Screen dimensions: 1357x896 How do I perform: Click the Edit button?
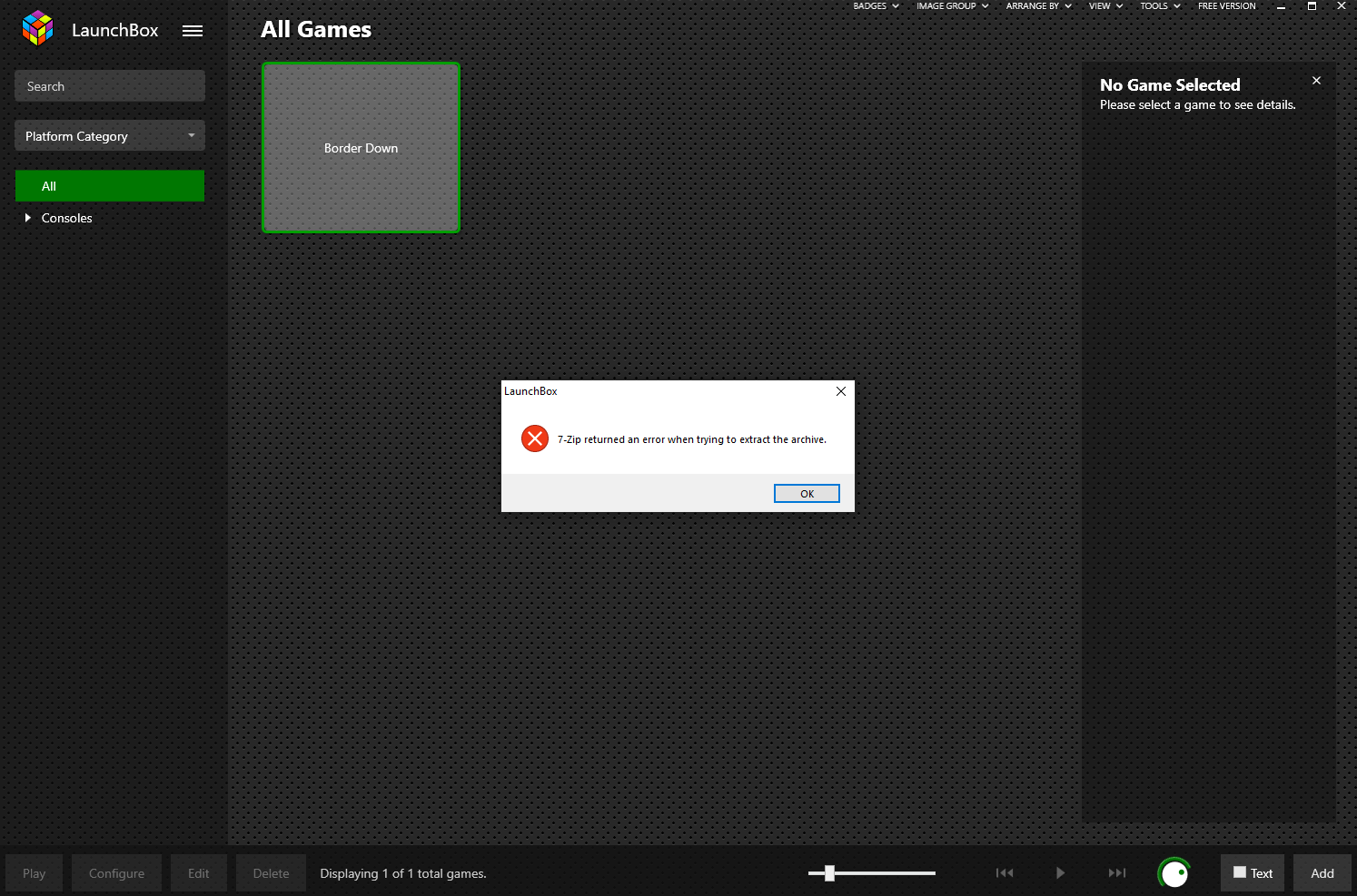[199, 873]
